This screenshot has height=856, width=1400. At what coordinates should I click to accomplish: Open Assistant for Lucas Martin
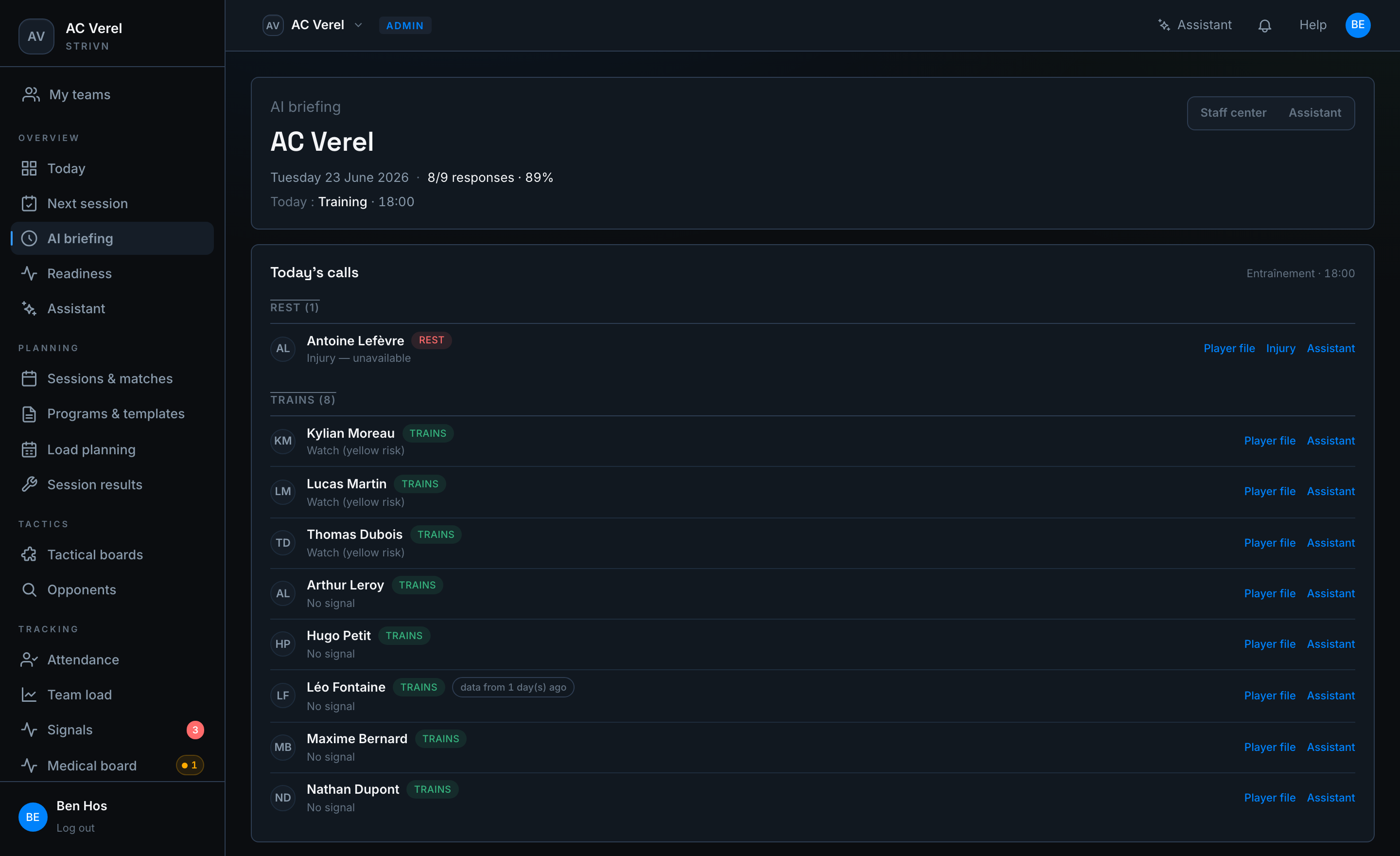coord(1330,492)
